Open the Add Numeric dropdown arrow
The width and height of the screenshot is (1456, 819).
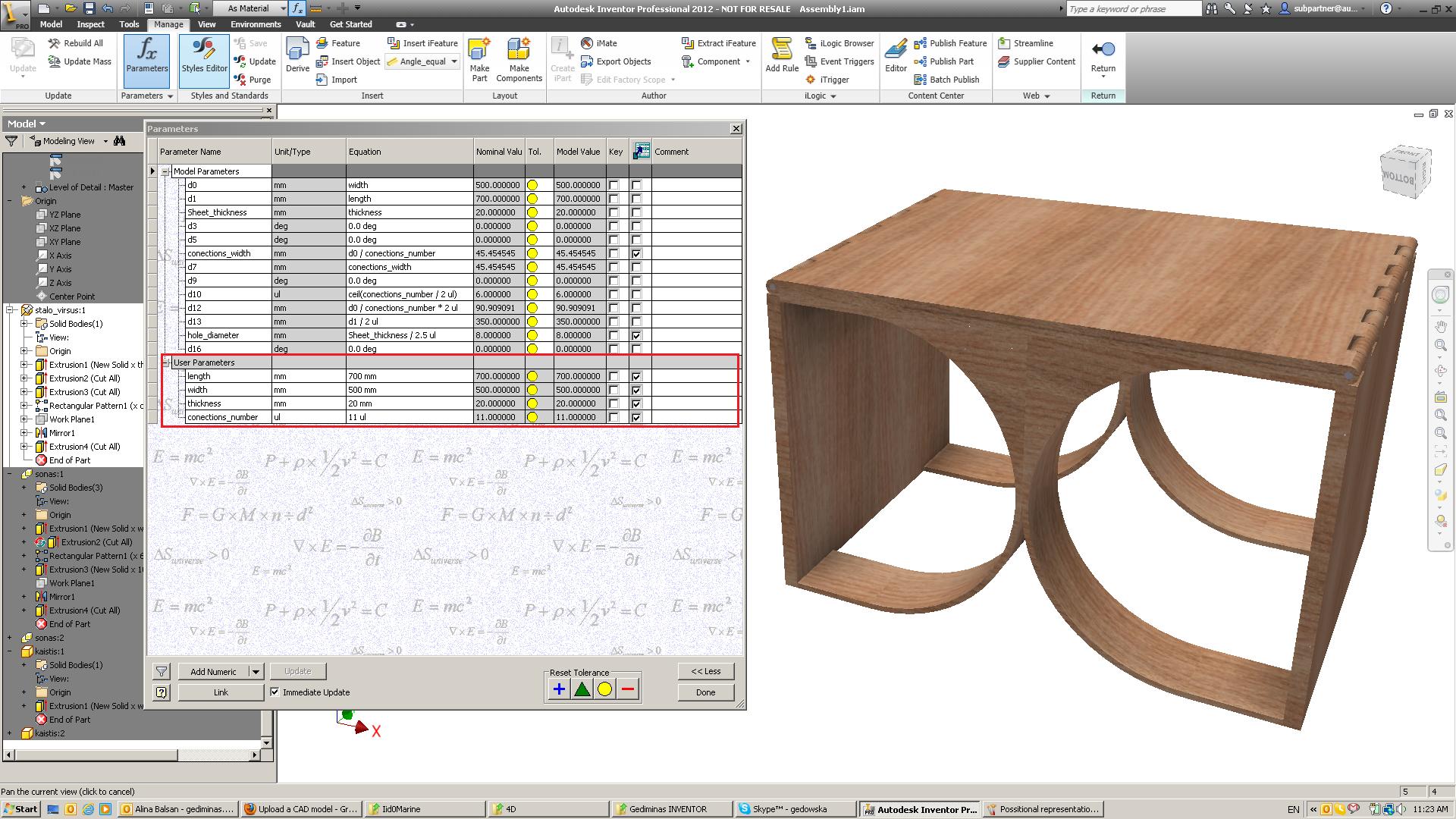256,672
